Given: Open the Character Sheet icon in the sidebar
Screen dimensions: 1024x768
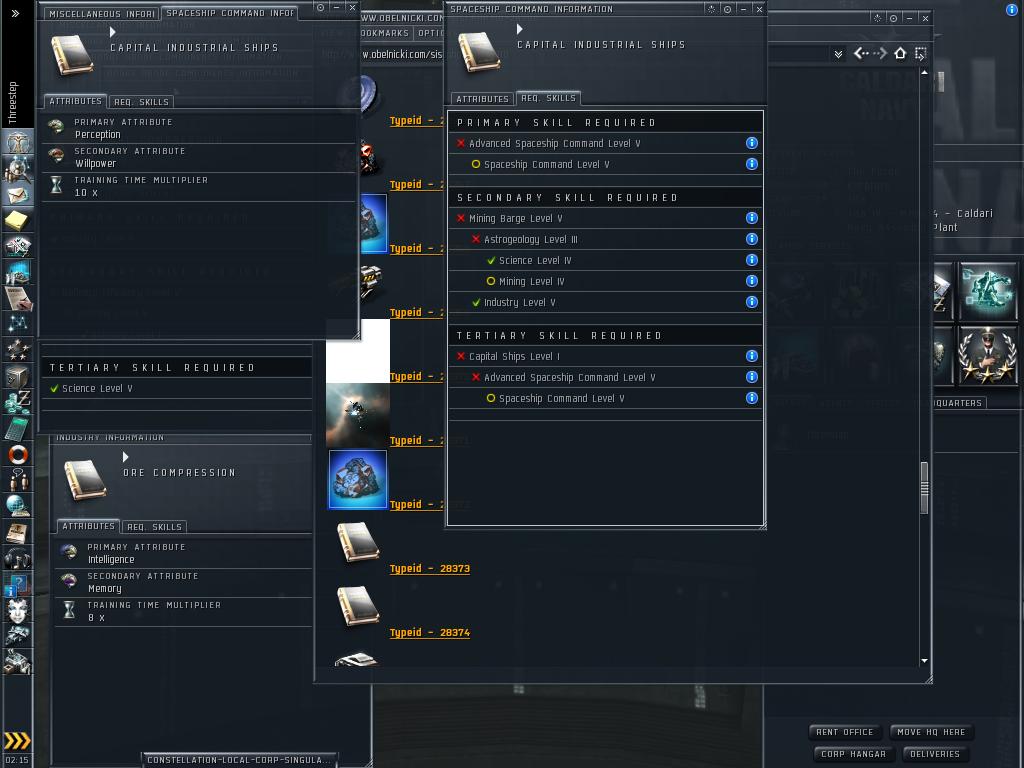Looking at the screenshot, I should click(x=18, y=142).
